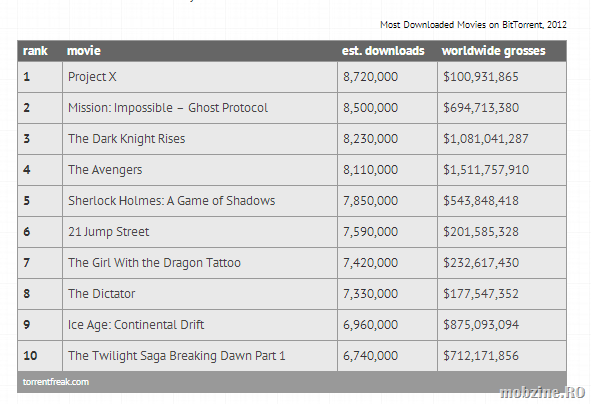This screenshot has width=591, height=404.
Task: Click The Twilight Saga Breaking Dawn Part 1
Action: (176, 356)
